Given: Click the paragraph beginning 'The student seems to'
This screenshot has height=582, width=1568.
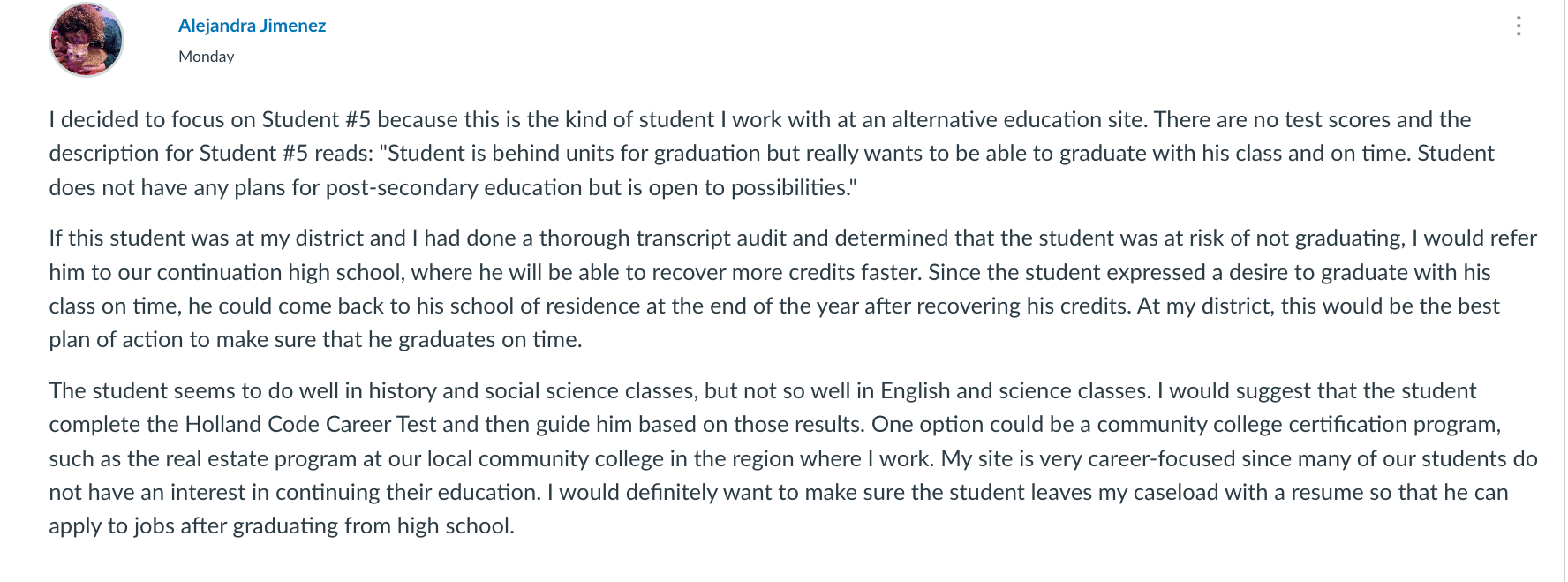Looking at the screenshot, I should pos(793,458).
